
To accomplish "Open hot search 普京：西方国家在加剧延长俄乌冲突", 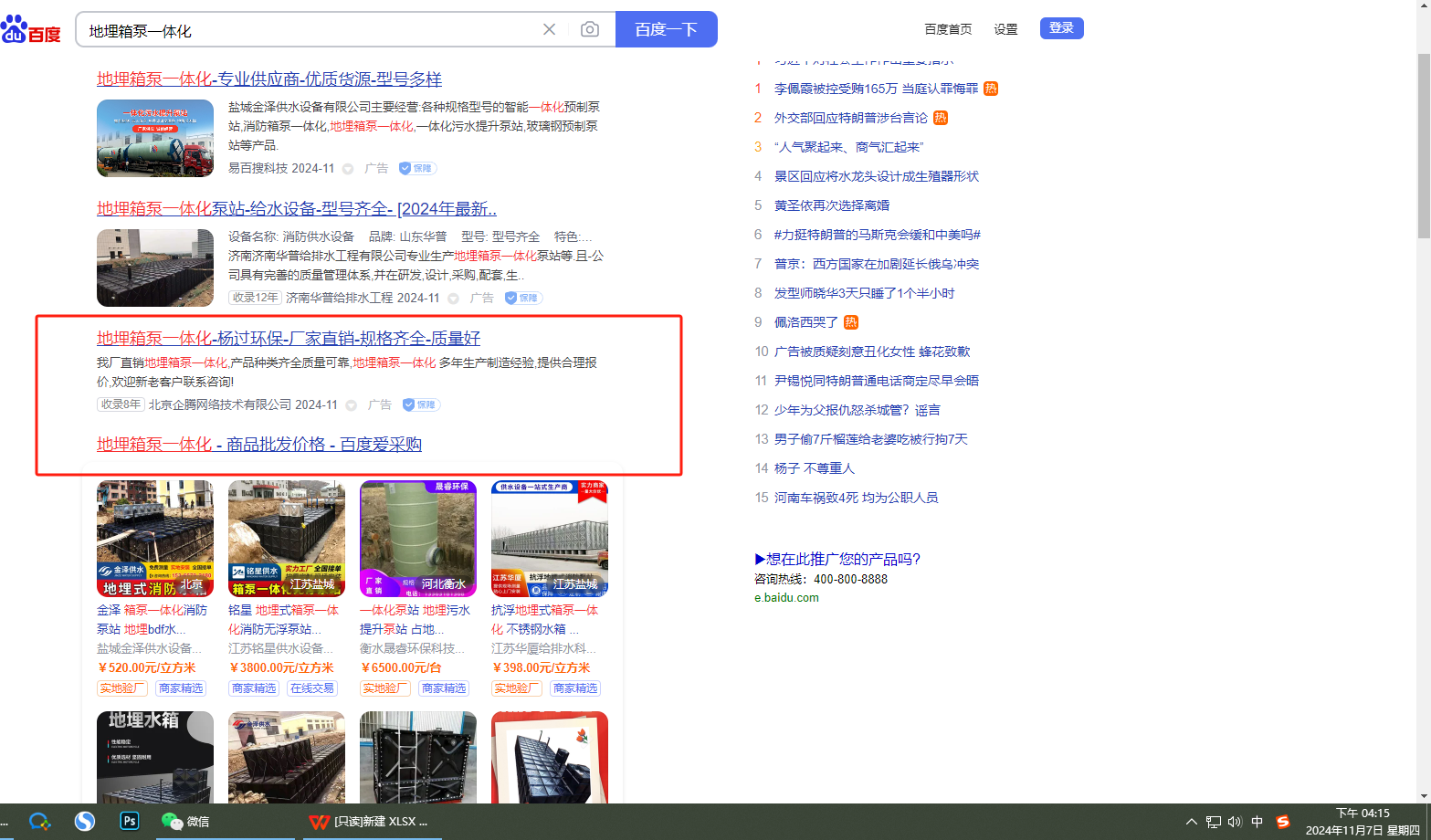I will point(877,264).
